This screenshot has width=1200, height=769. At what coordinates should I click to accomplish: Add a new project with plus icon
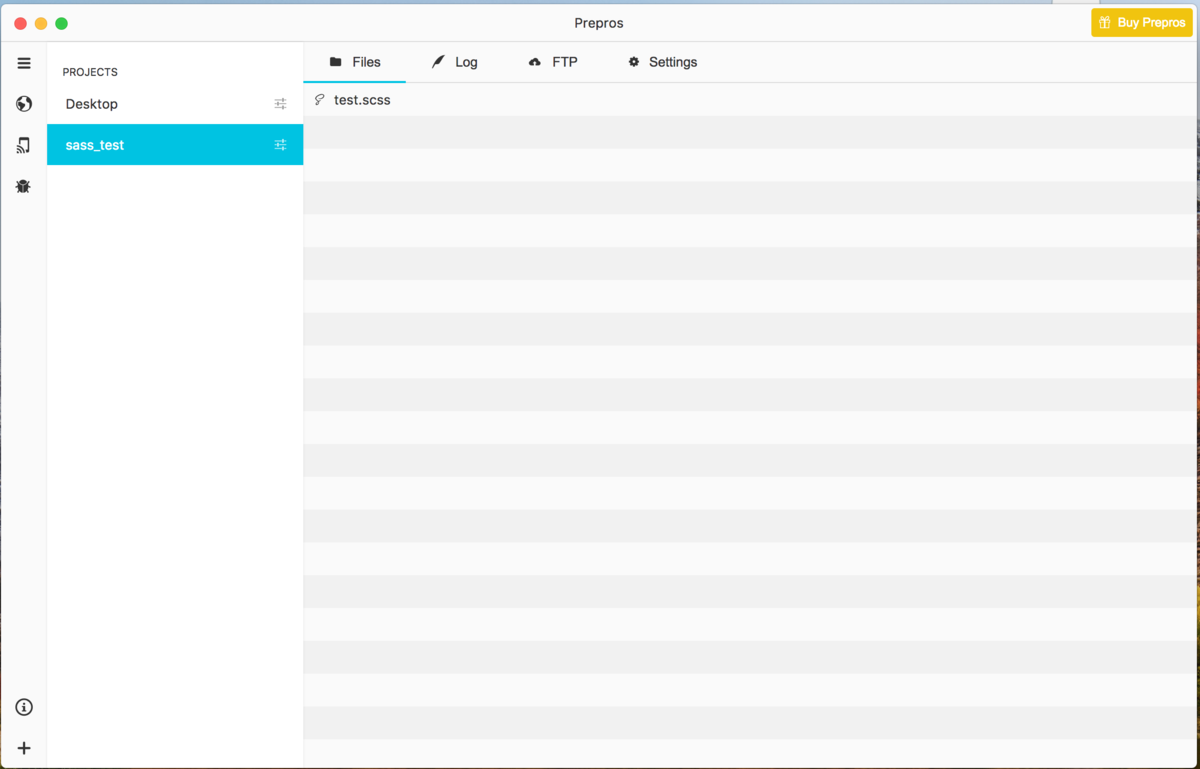click(24, 748)
